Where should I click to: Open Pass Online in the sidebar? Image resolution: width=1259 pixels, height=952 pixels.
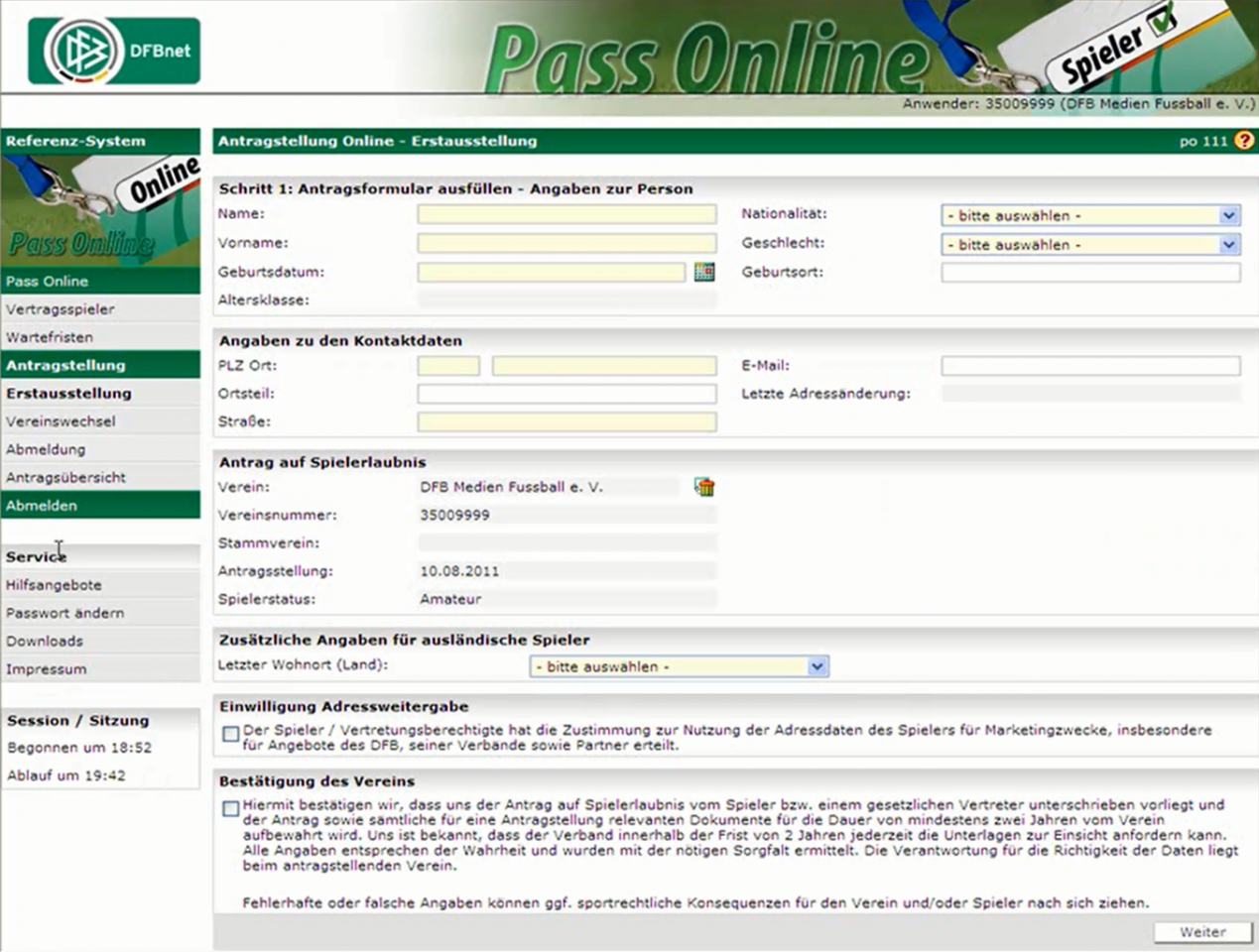(x=100, y=281)
